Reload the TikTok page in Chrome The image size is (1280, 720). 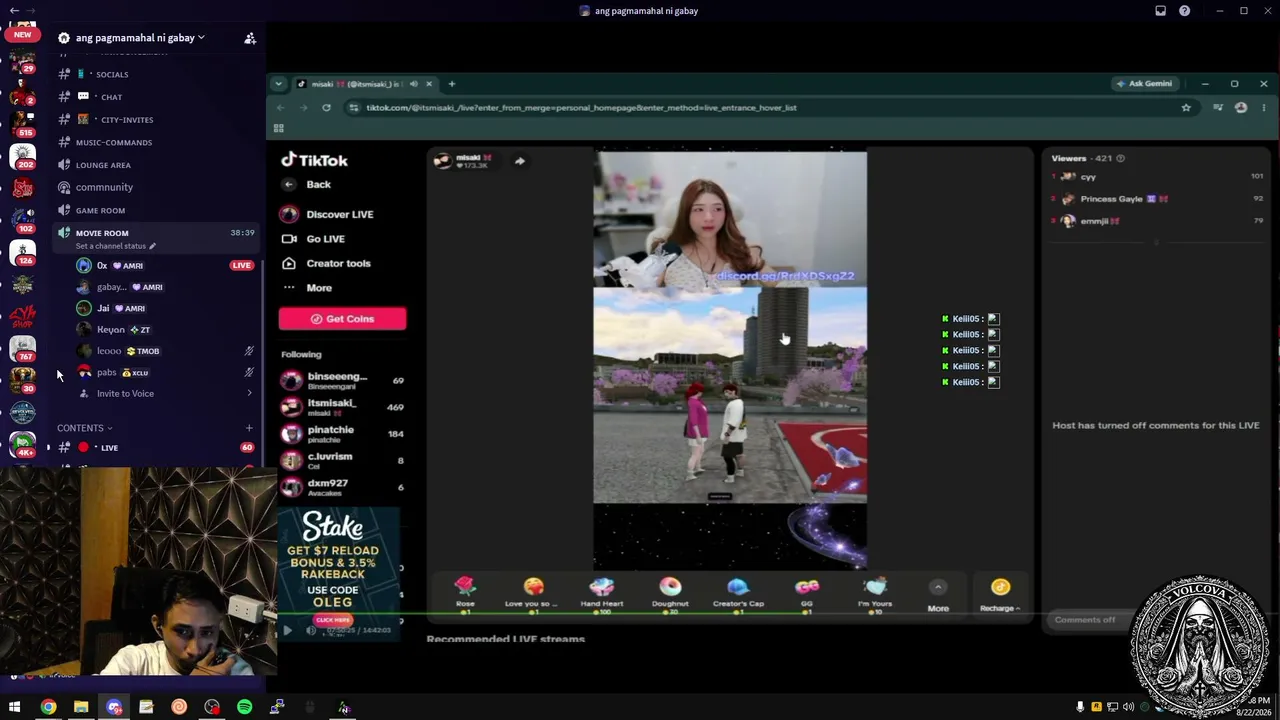(326, 107)
